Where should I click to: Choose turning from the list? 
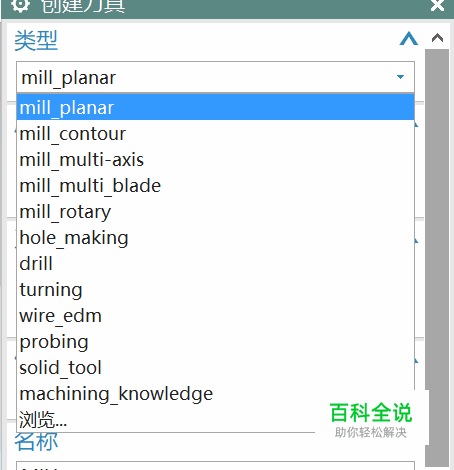point(215,290)
